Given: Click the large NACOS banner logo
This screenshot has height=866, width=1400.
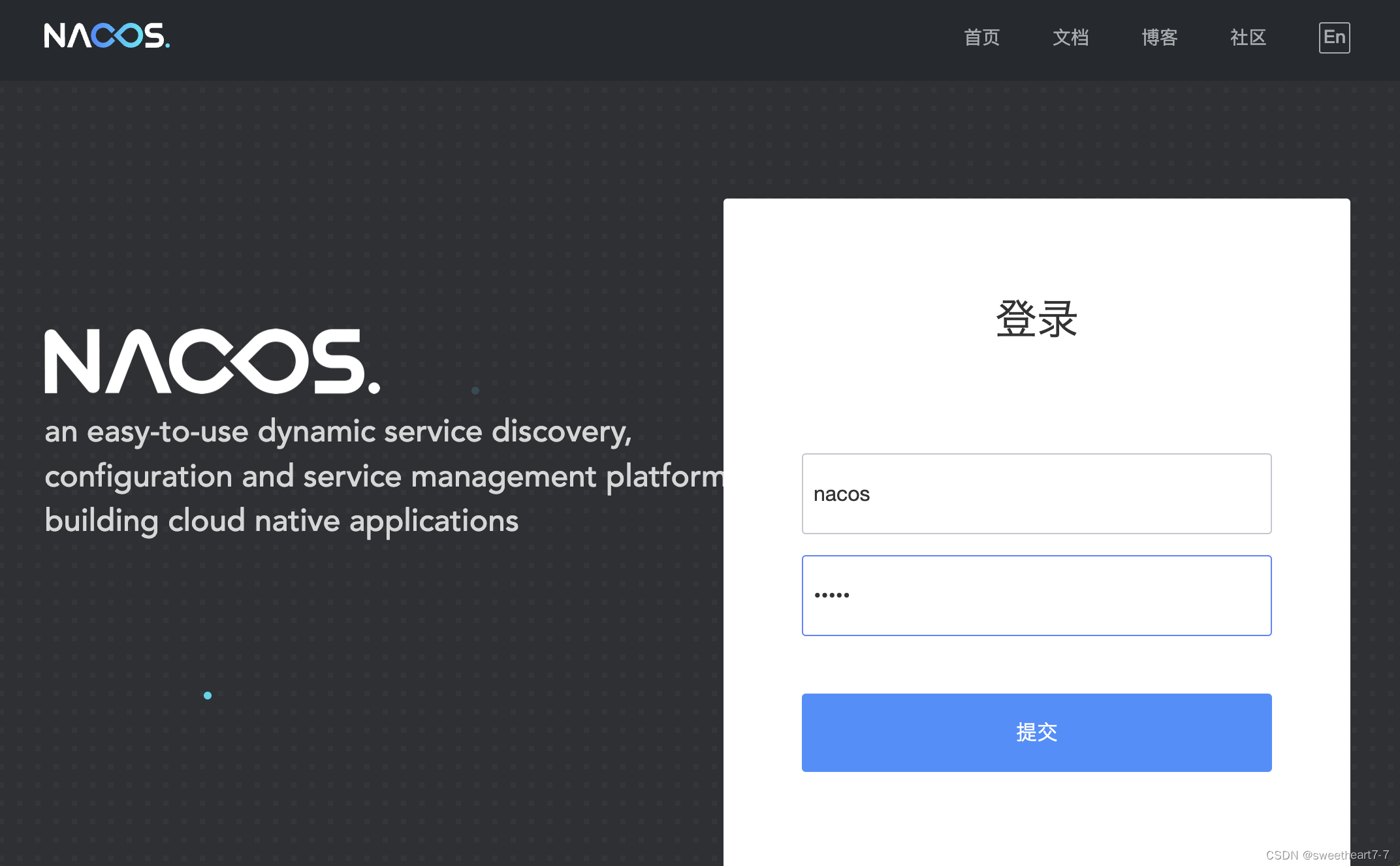Looking at the screenshot, I should 212,361.
